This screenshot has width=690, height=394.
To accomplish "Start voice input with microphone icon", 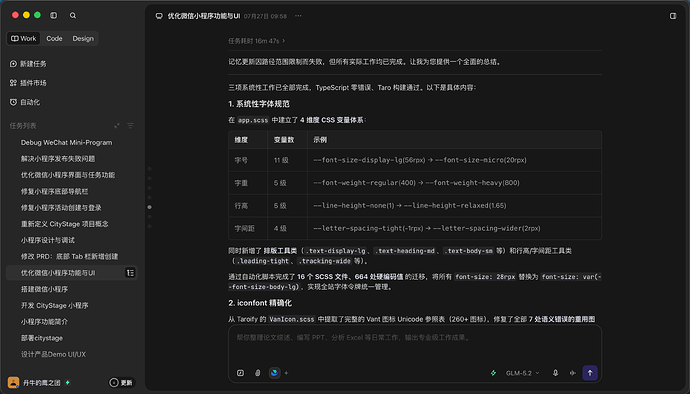I will pyautogui.click(x=555, y=373).
